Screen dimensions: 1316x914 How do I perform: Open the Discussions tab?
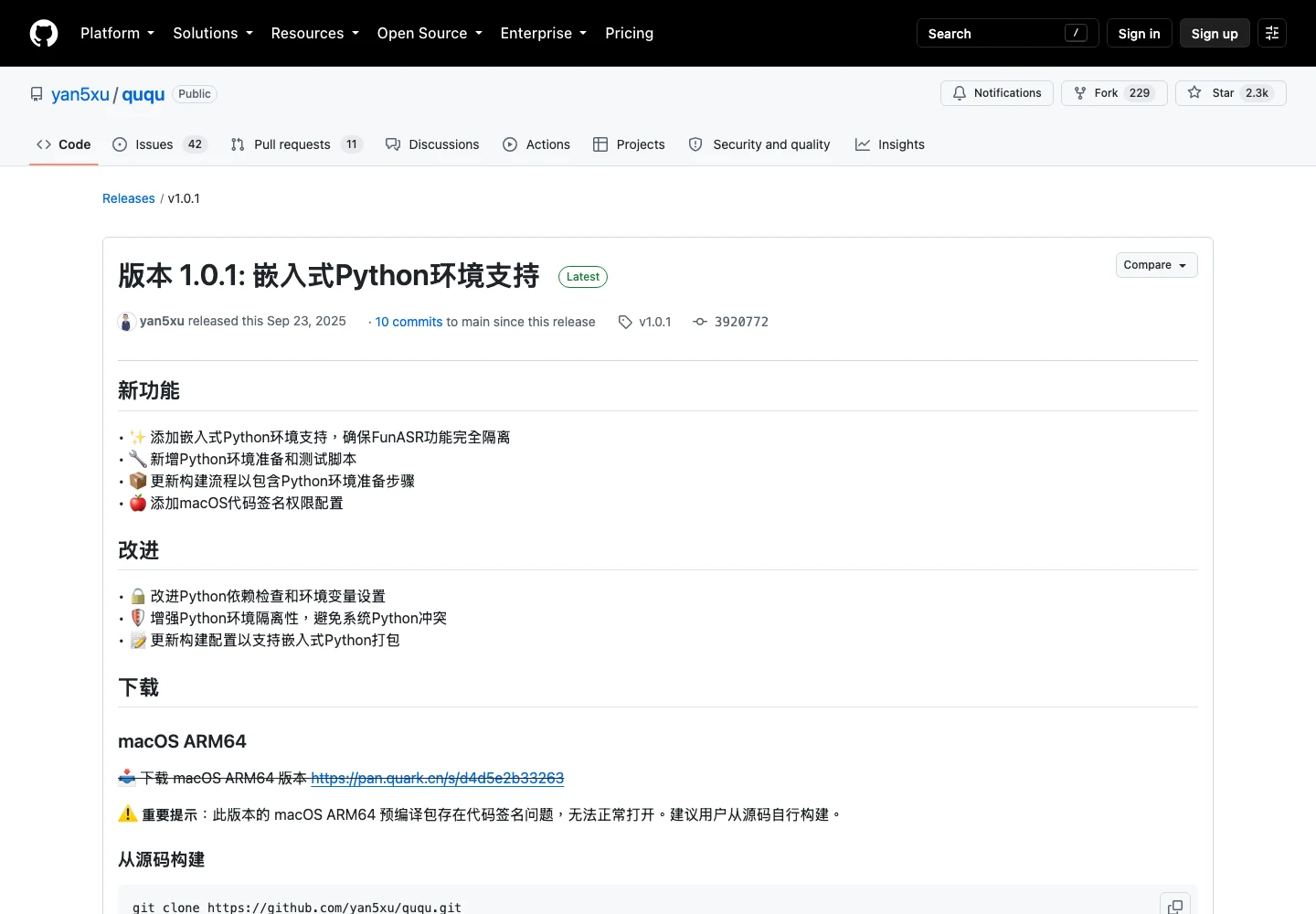tap(432, 144)
